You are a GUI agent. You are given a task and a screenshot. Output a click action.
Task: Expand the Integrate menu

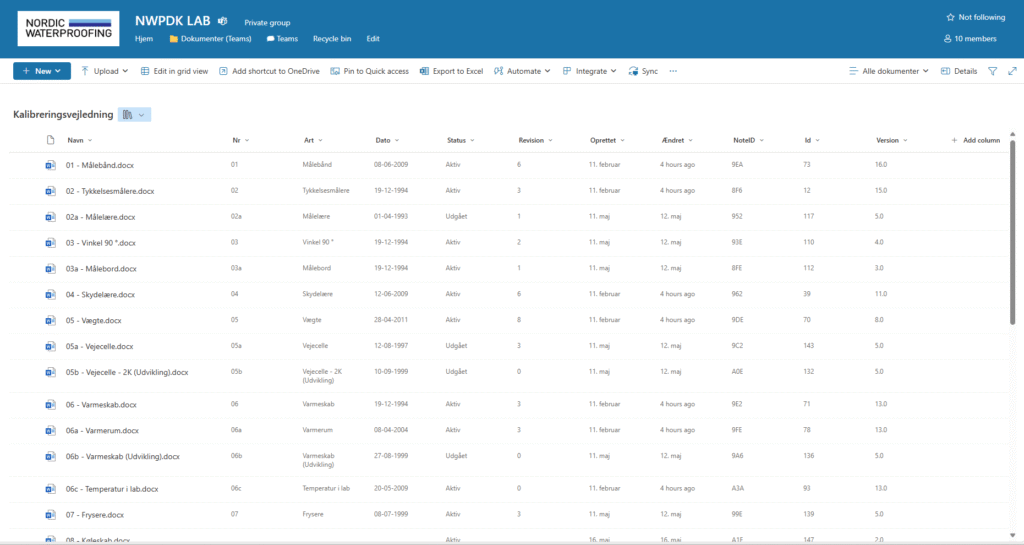[x=590, y=71]
